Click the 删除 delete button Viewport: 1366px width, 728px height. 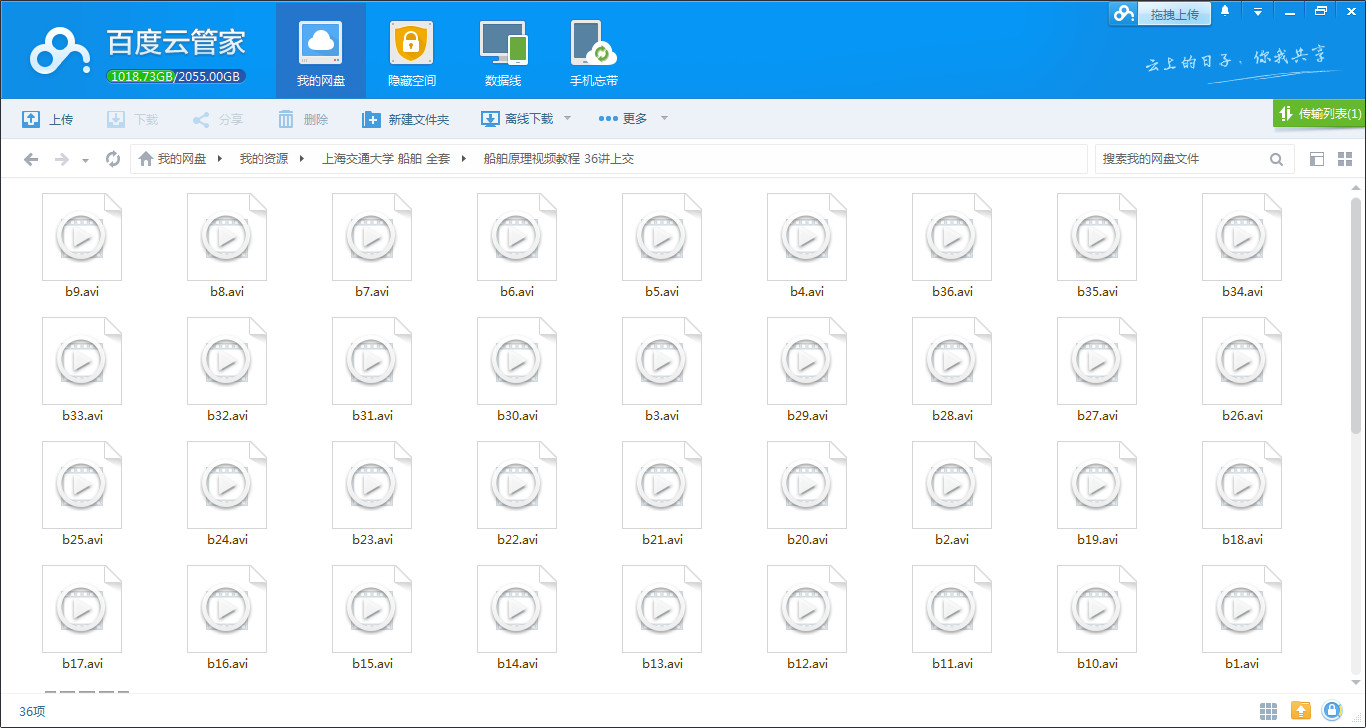(303, 119)
